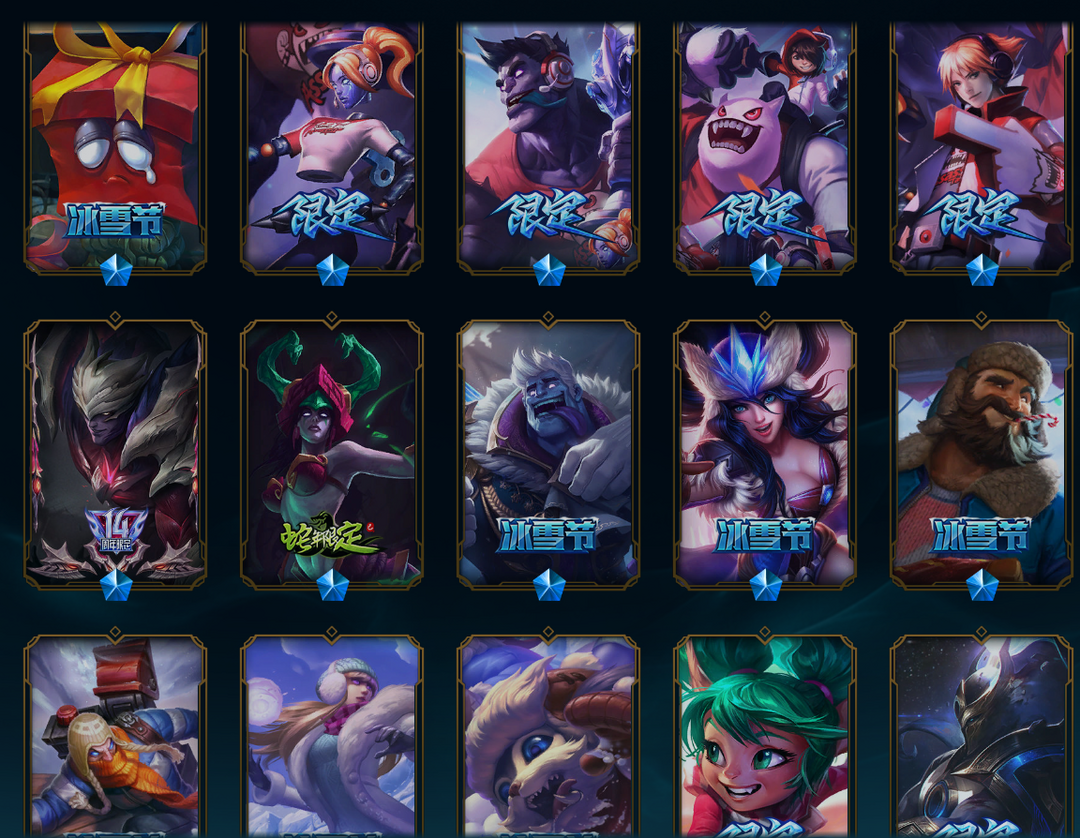Click blue gem under red gift-box skin card
The height and width of the screenshot is (838, 1080).
(x=116, y=270)
